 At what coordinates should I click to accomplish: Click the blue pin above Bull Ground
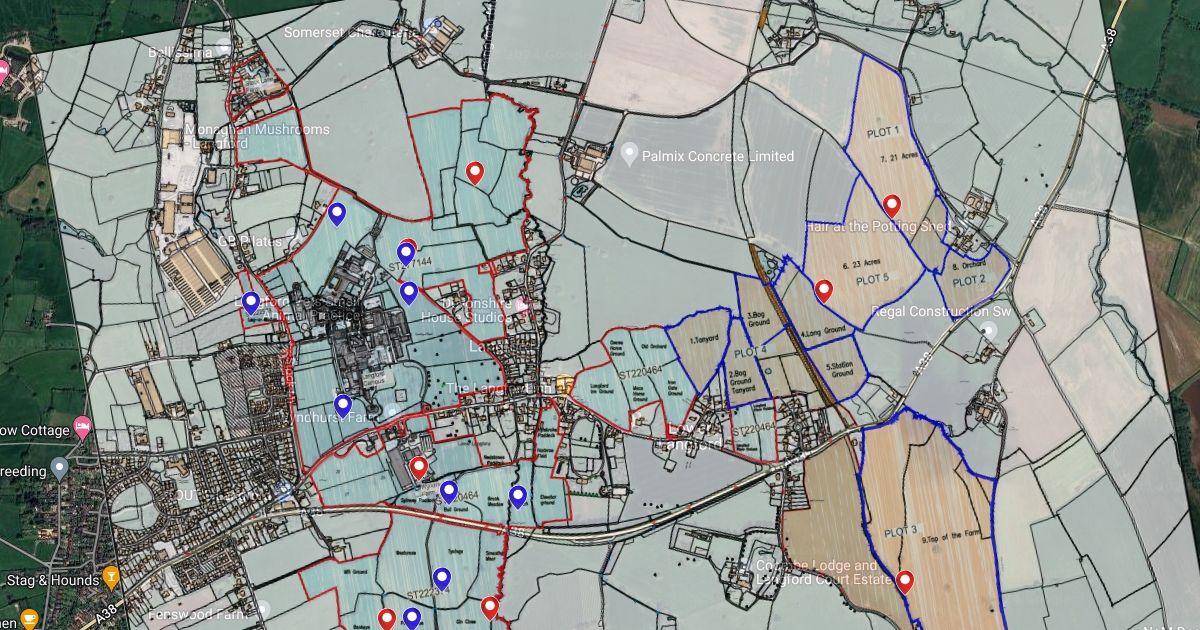coord(448,492)
